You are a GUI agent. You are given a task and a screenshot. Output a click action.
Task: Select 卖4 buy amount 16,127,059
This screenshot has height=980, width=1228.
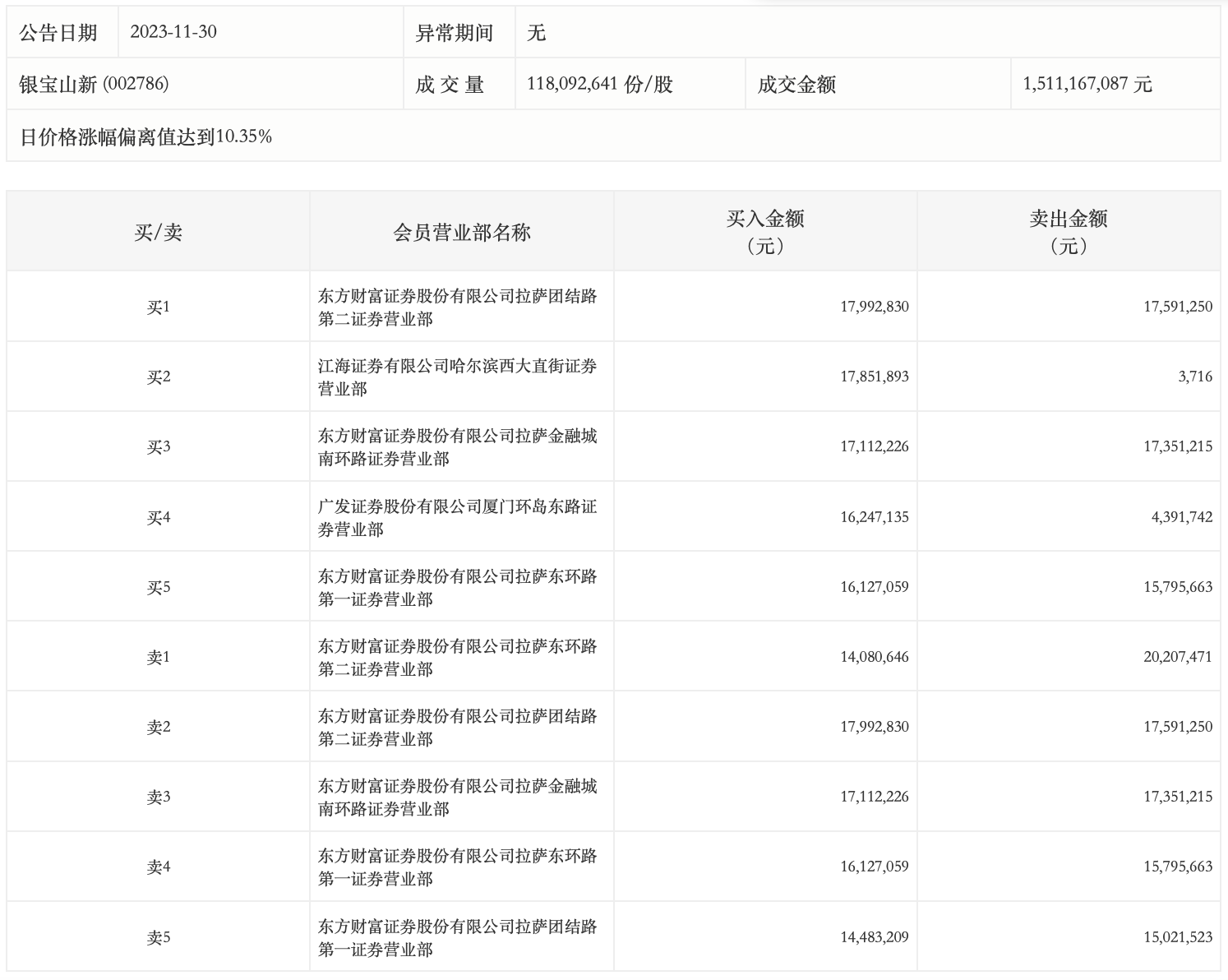pyautogui.click(x=875, y=867)
